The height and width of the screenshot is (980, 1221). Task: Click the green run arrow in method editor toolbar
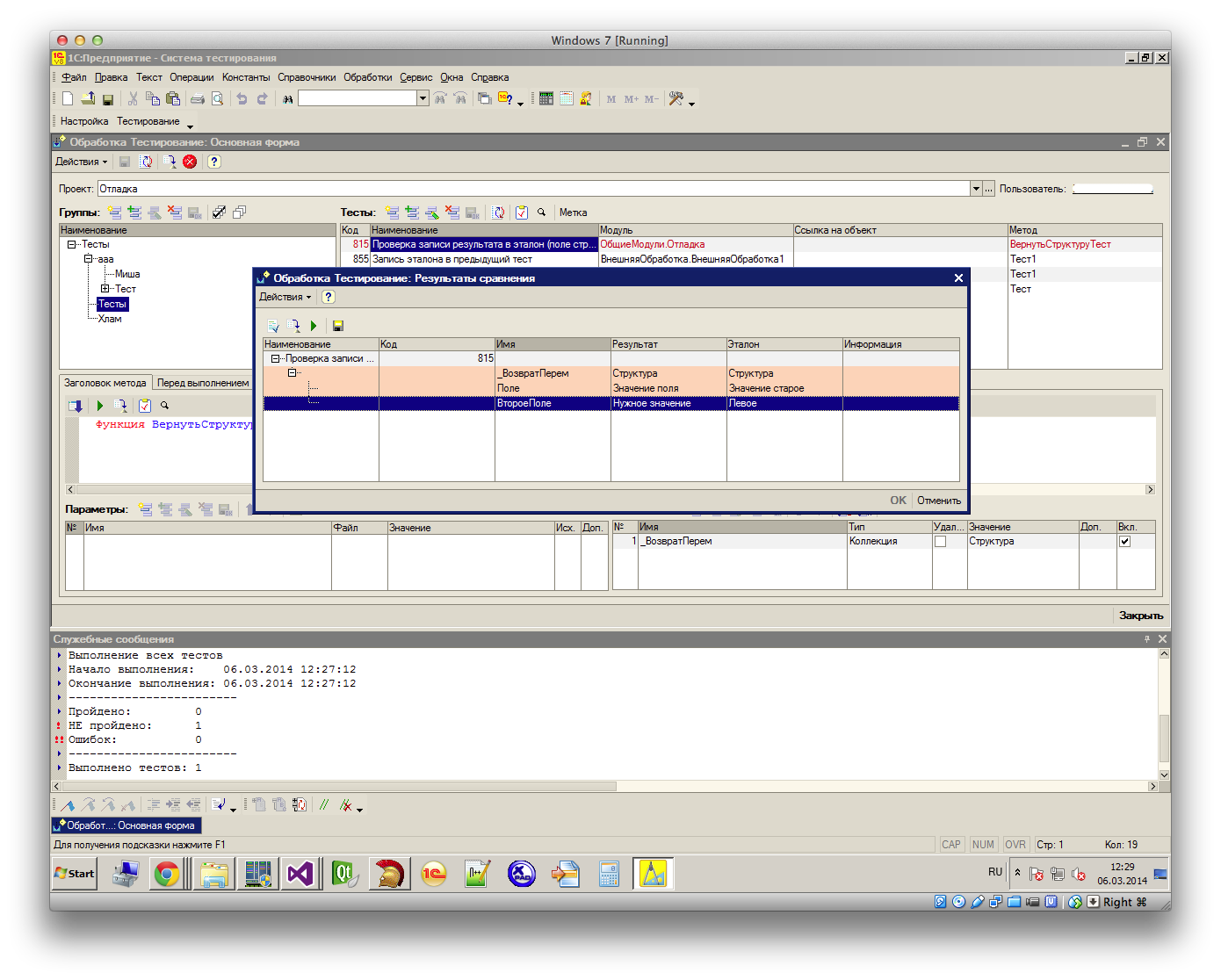click(x=99, y=406)
